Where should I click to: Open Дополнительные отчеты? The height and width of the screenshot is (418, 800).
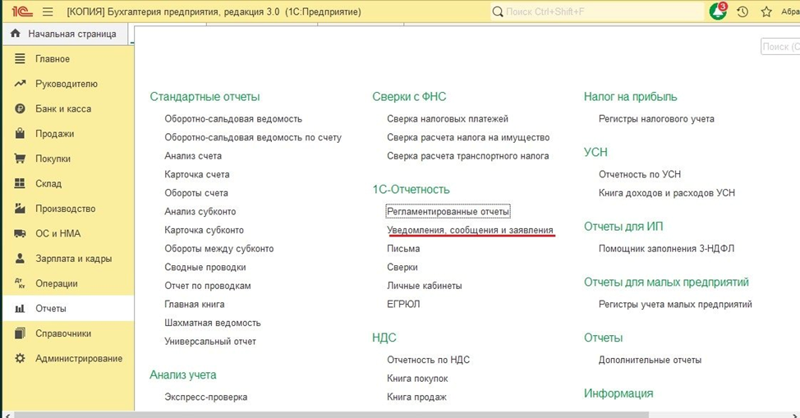650,360
